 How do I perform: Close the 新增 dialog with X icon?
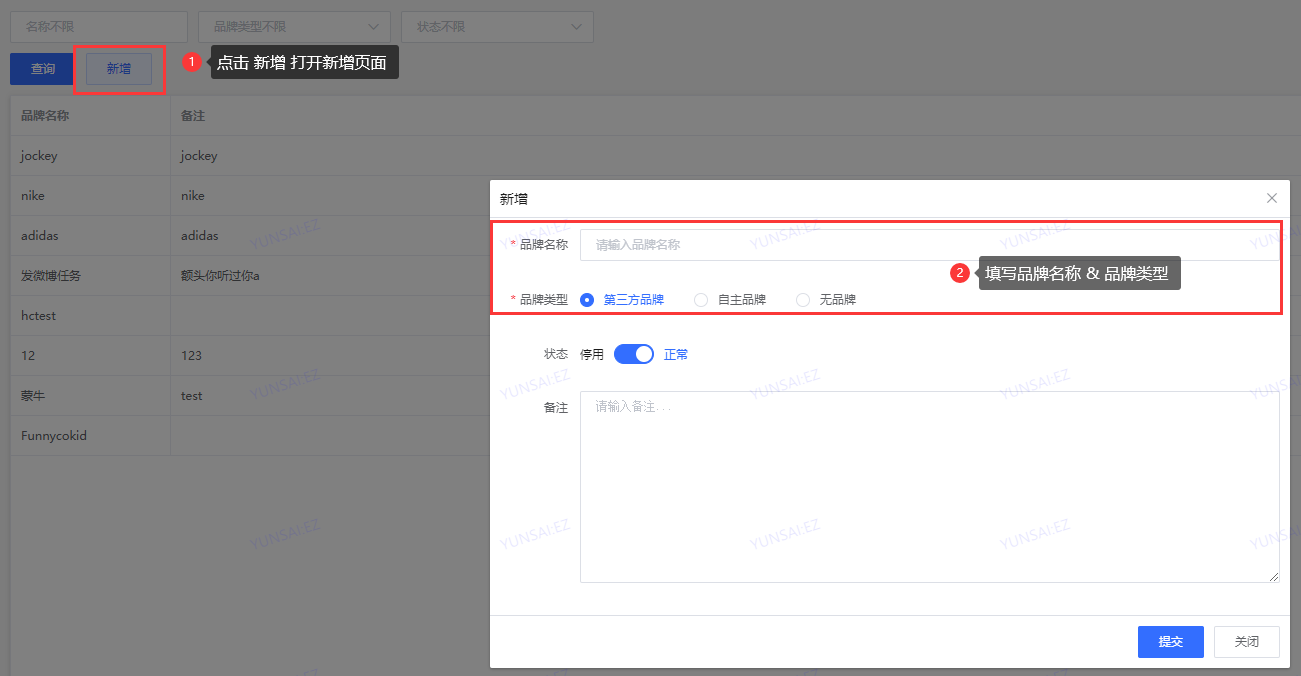1271,198
